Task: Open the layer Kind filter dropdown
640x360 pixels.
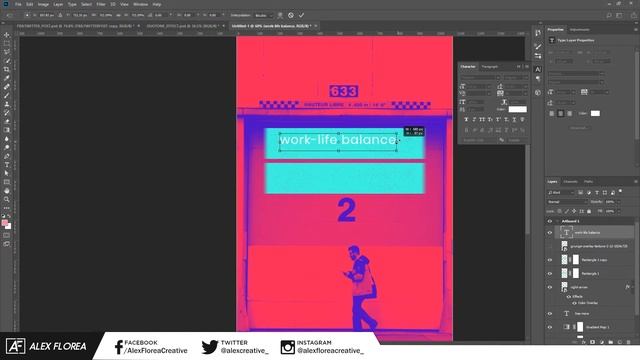Action: [561, 193]
